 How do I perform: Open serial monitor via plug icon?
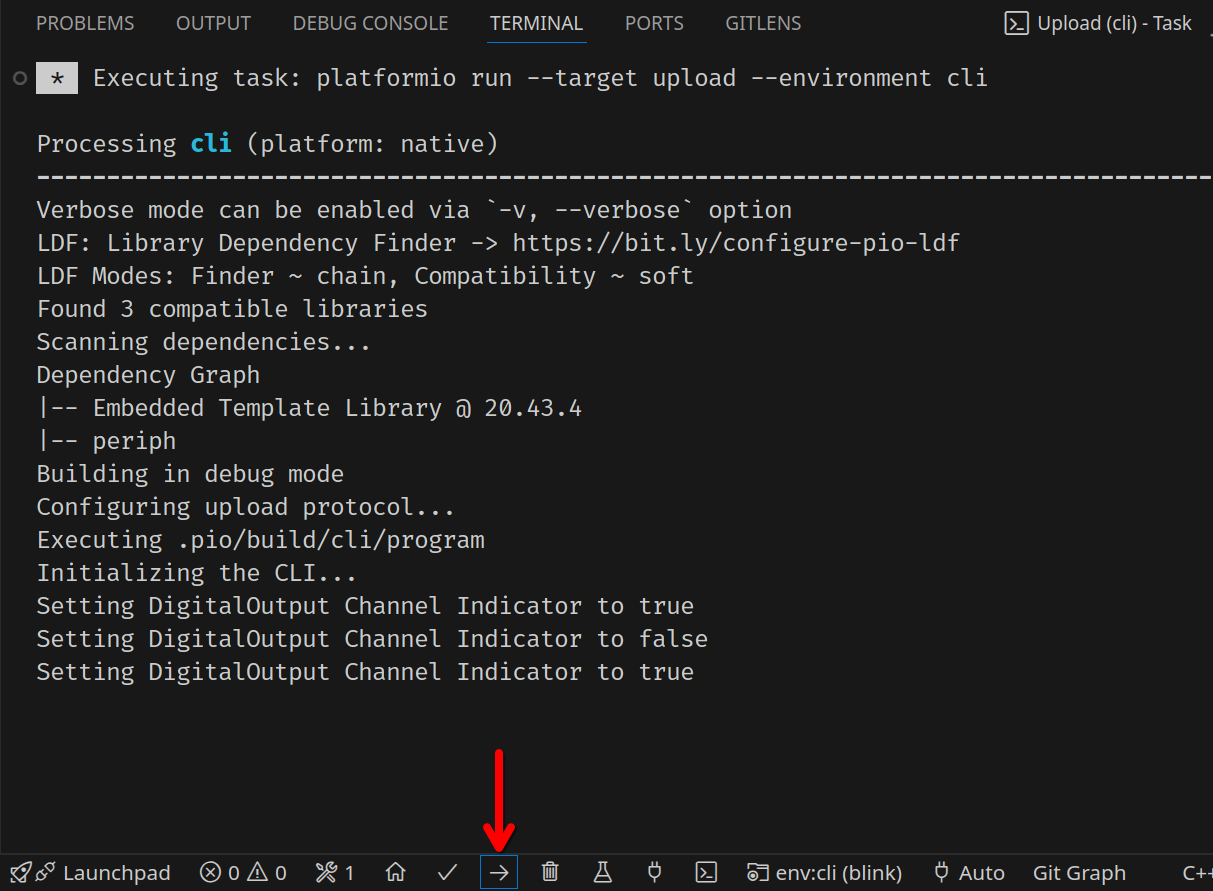[x=654, y=872]
